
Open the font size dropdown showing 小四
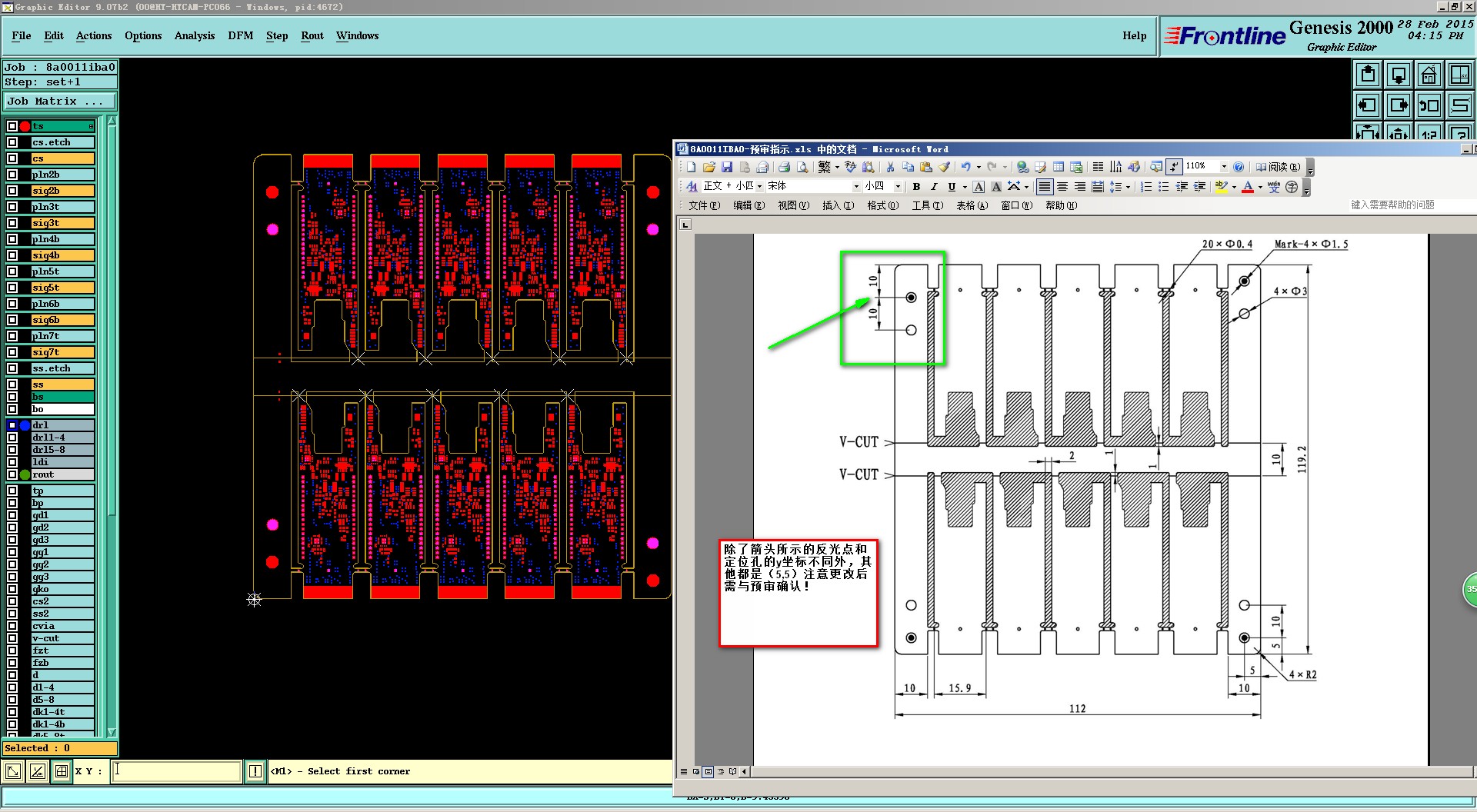coord(898,186)
